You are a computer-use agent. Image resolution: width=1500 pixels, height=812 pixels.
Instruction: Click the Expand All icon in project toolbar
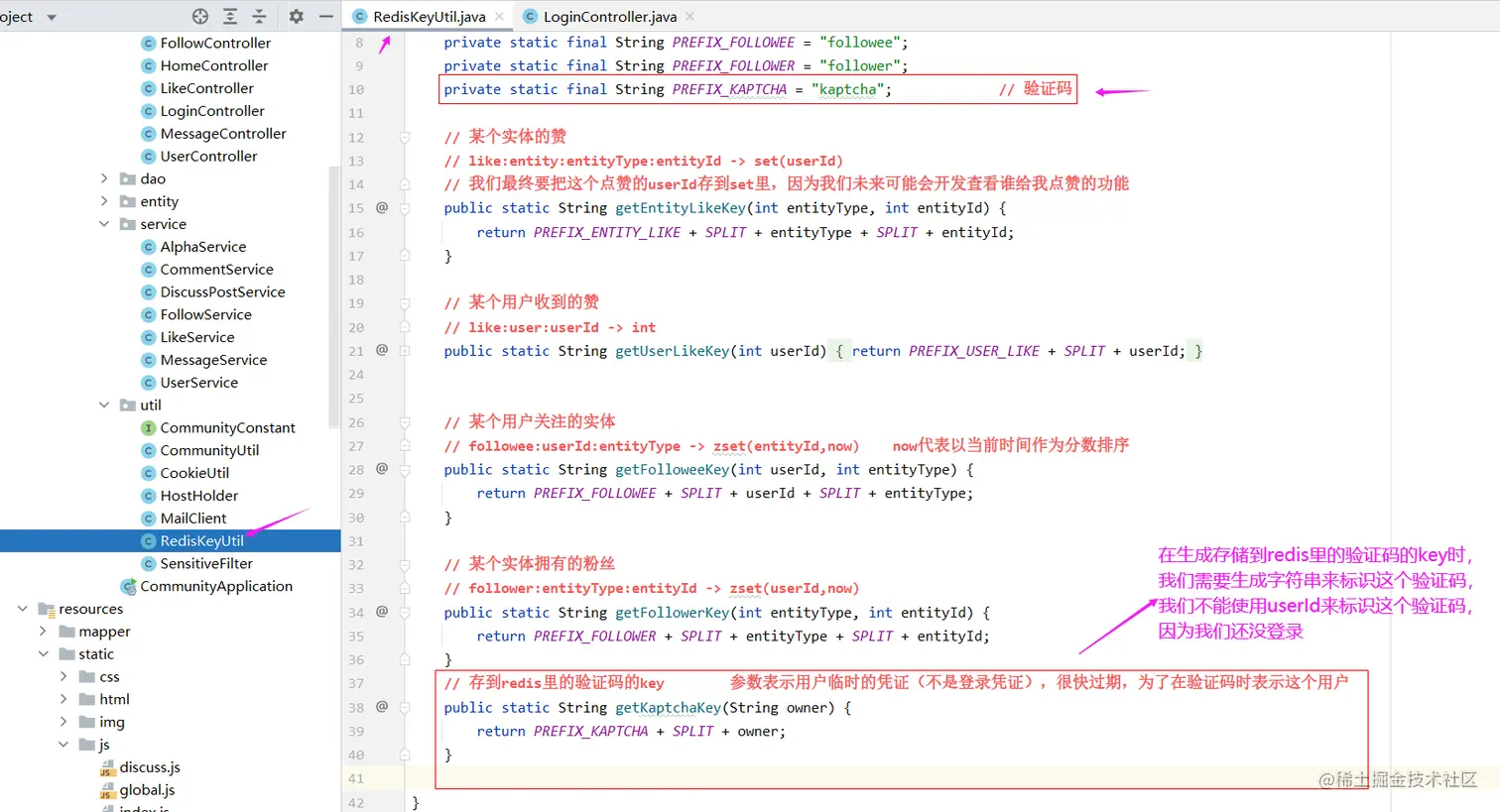[230, 16]
